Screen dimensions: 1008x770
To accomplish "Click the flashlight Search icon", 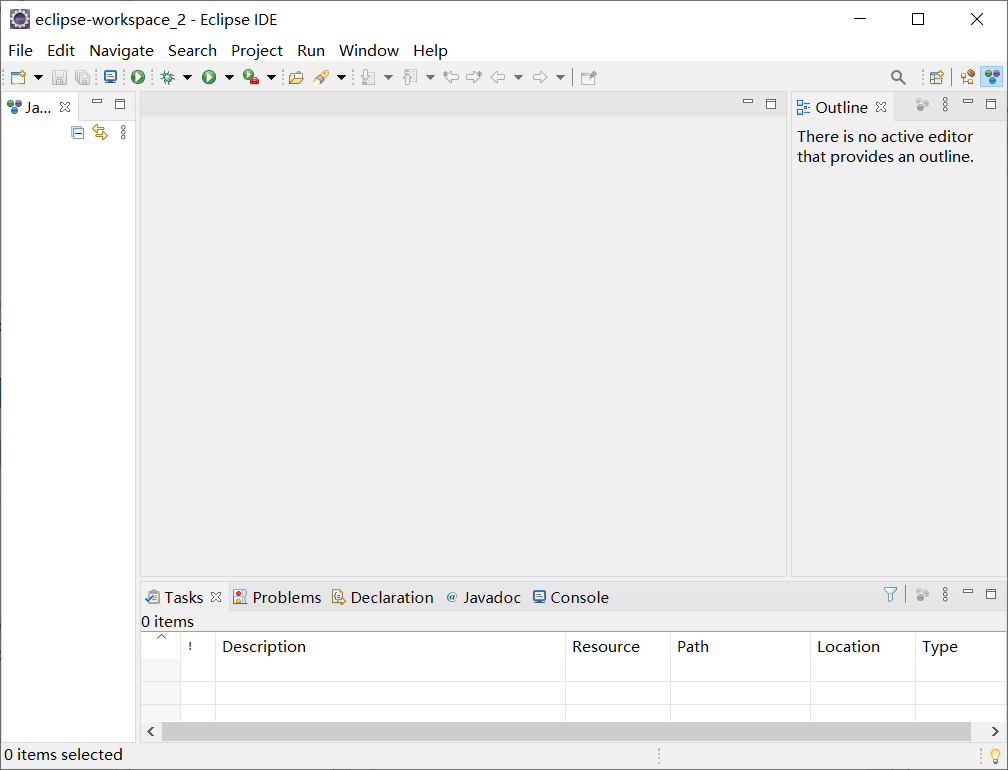I will [321, 77].
